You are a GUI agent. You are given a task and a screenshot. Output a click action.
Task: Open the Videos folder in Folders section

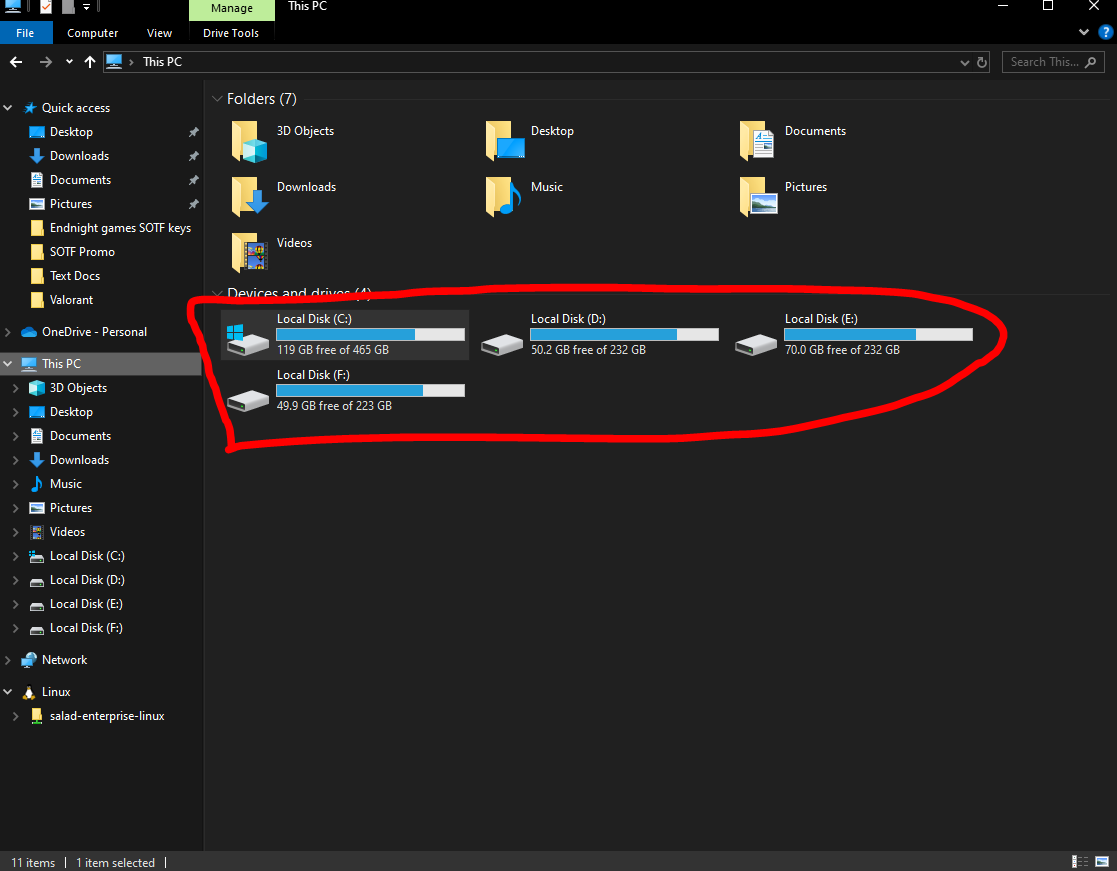(249, 252)
